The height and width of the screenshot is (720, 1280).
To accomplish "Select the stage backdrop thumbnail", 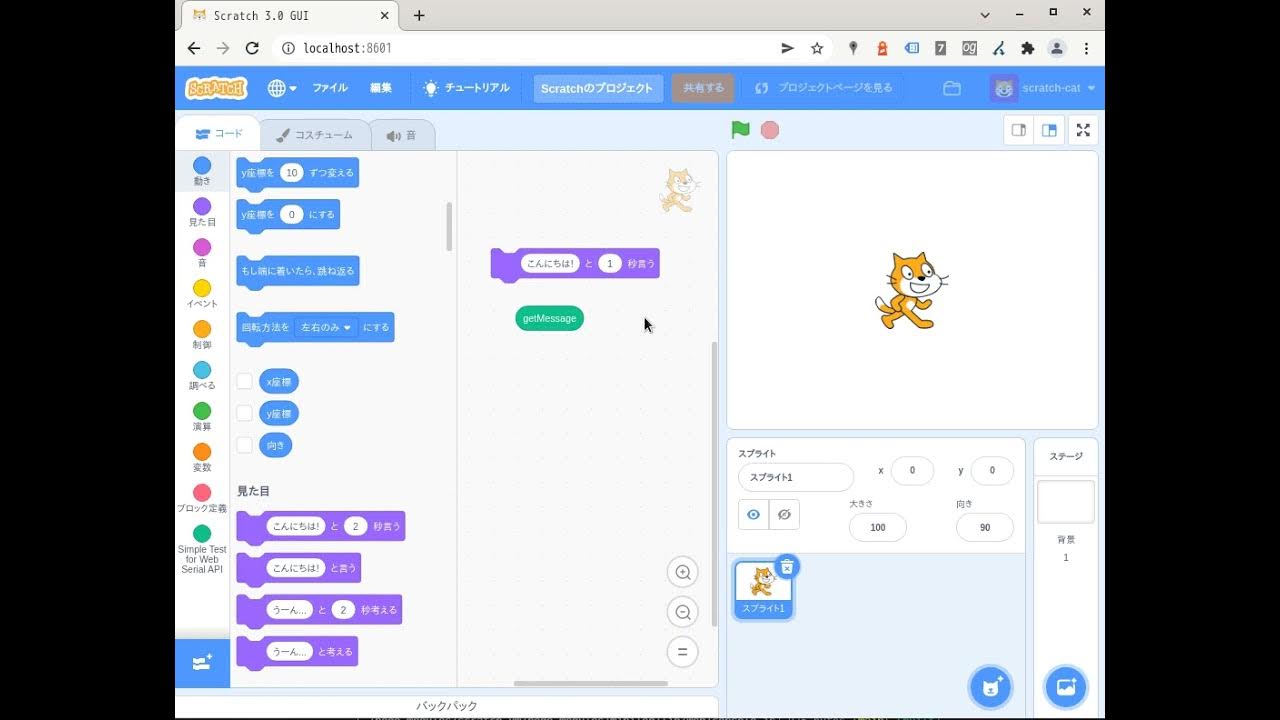I will click(x=1066, y=501).
